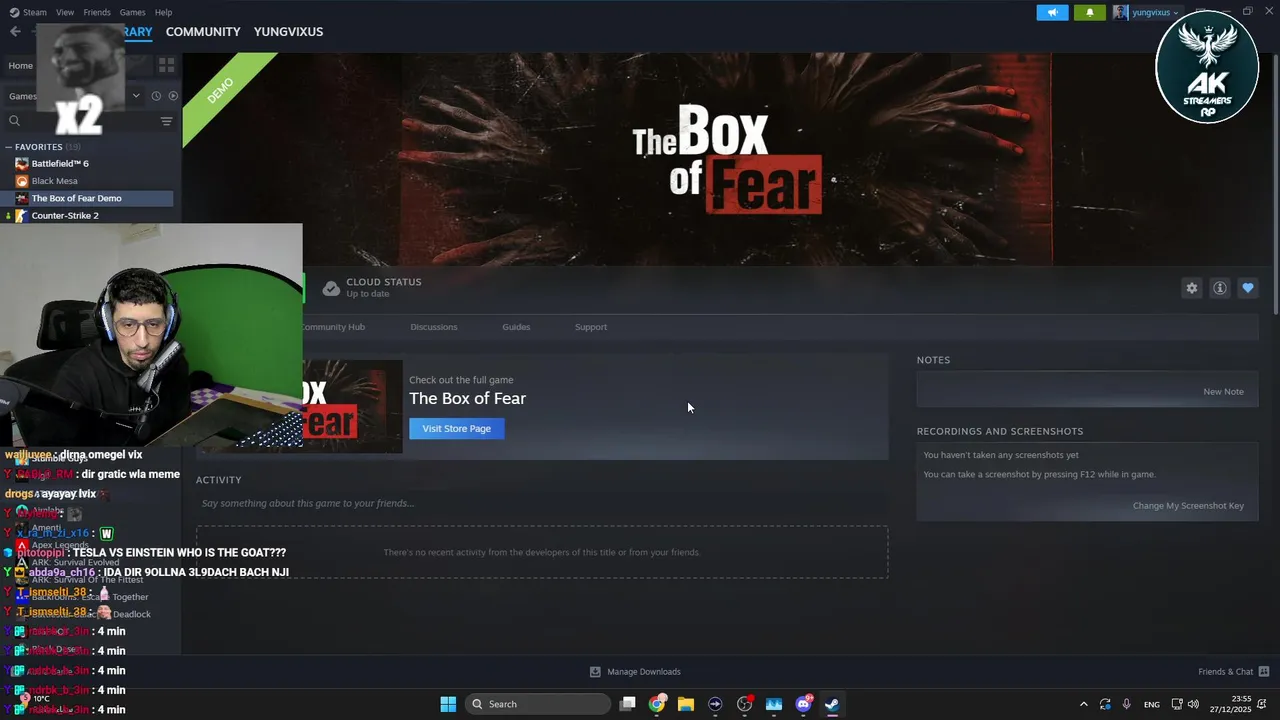
Task: Click The Box of Fear full game title
Action: click(467, 398)
